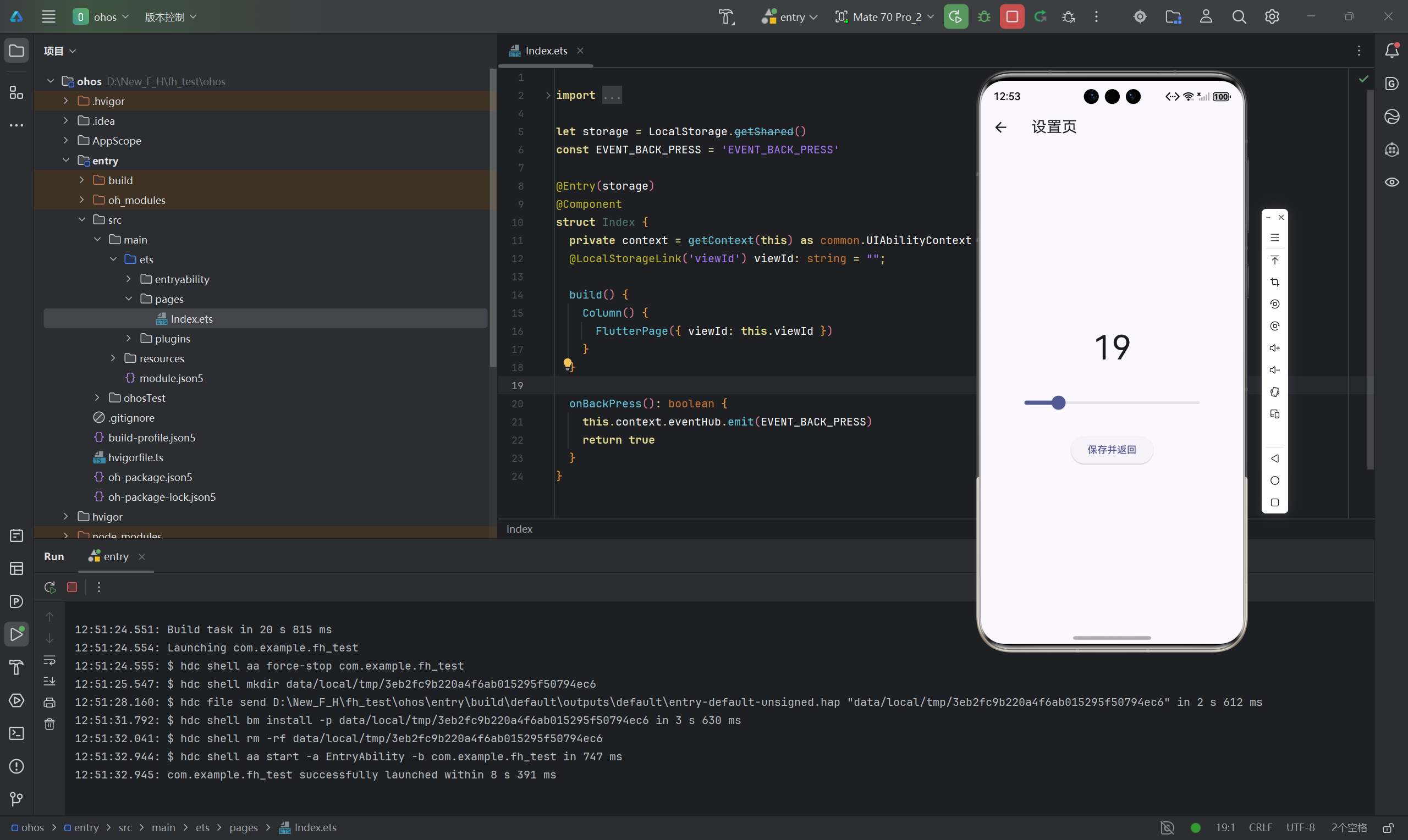This screenshot has height=840, width=1408.
Task: Show the Structure panel in left sidebar
Action: click(16, 92)
